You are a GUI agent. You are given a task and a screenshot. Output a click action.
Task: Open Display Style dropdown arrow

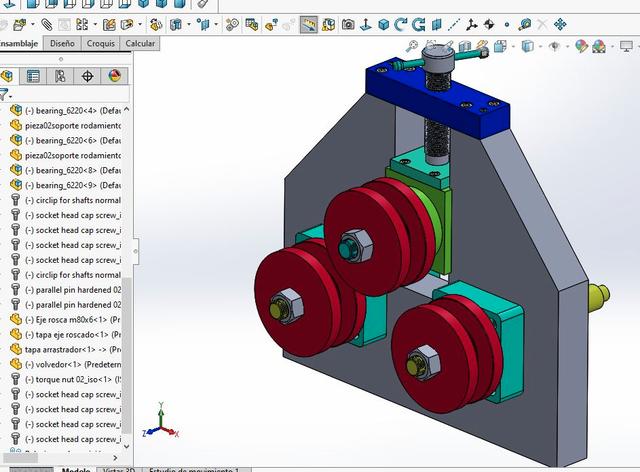pos(540,46)
